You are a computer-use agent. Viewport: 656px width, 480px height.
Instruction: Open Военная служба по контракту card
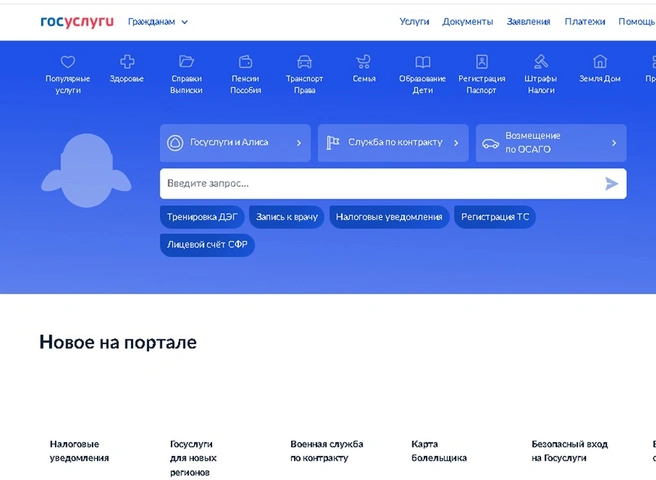[x=327, y=451]
